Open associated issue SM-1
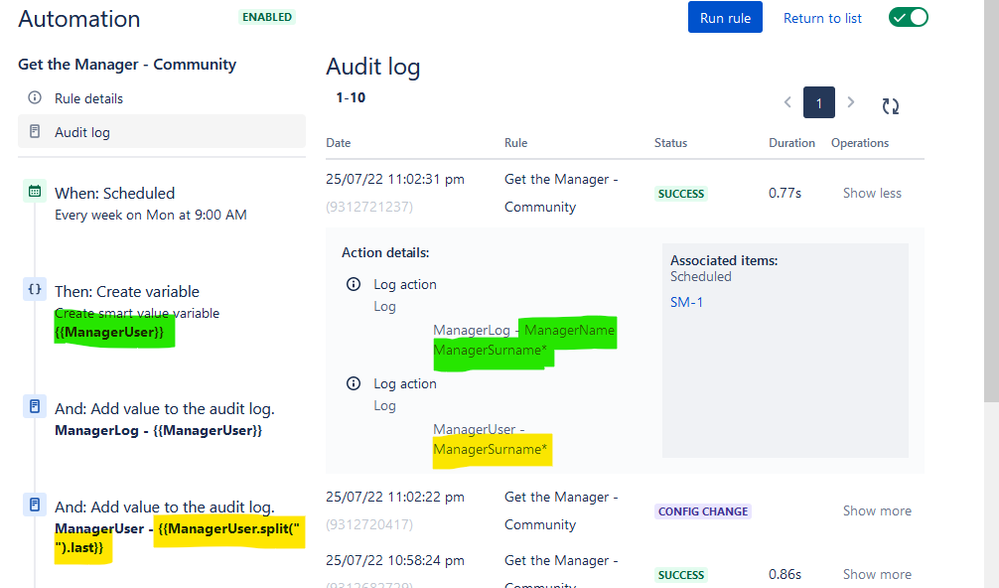Screen dimensions: 999x588 coord(686,302)
